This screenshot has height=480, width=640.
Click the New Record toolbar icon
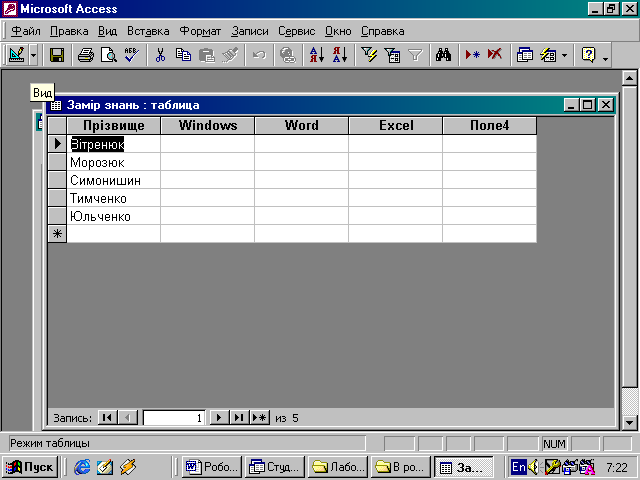(473, 55)
